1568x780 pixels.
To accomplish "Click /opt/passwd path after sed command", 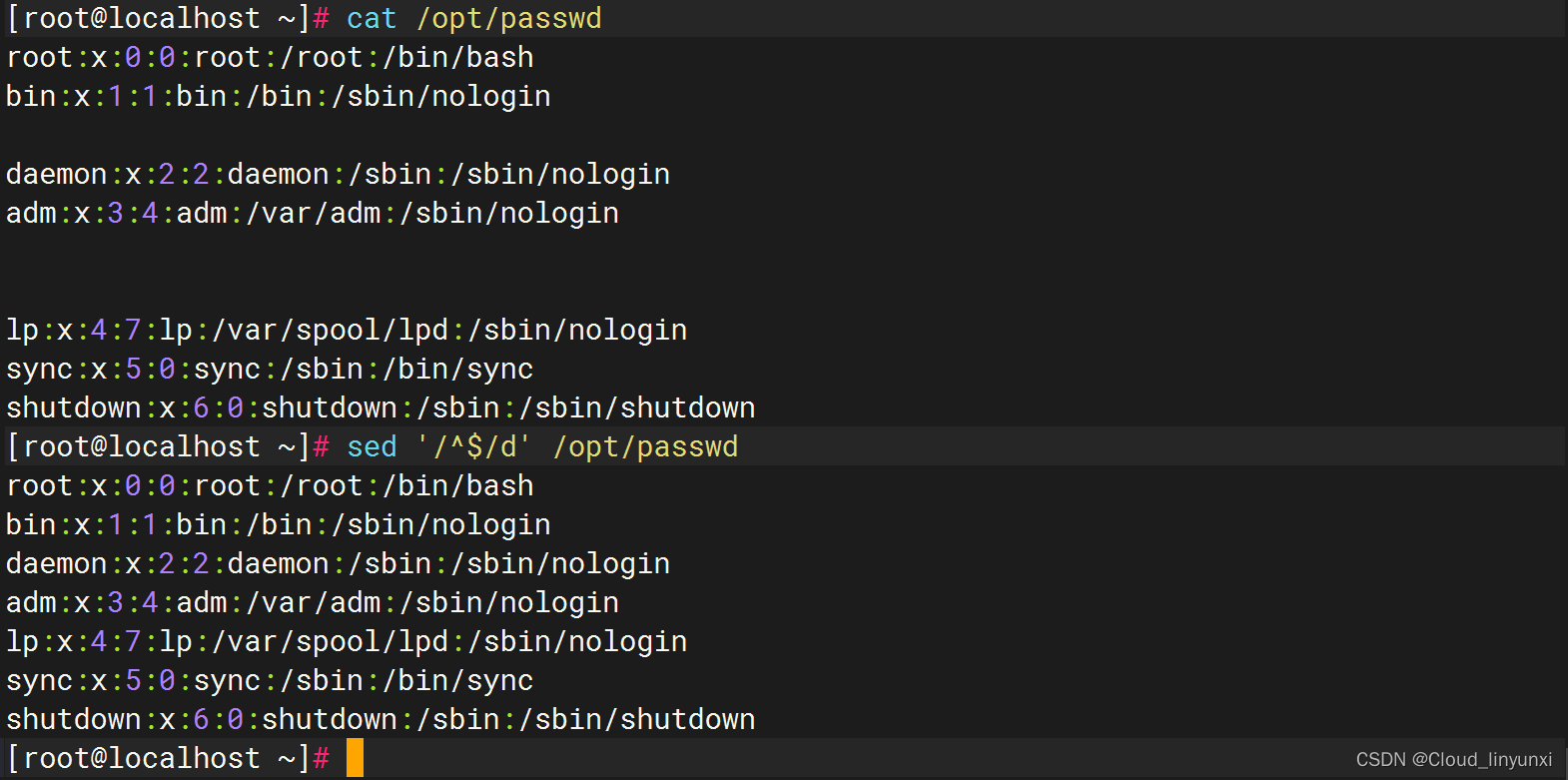I will click(x=646, y=446).
